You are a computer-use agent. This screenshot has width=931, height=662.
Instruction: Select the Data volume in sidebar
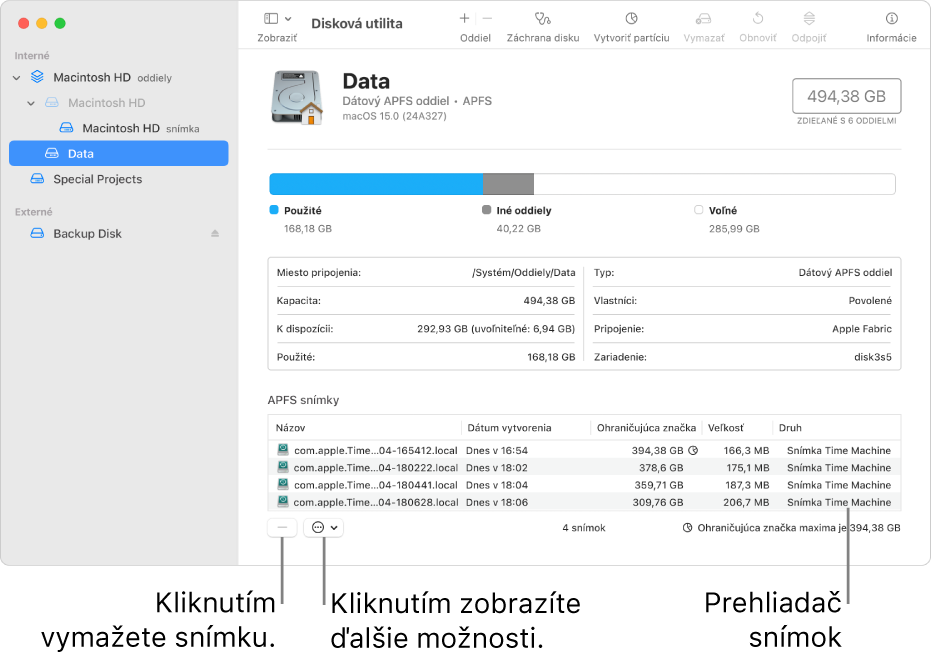tap(119, 153)
